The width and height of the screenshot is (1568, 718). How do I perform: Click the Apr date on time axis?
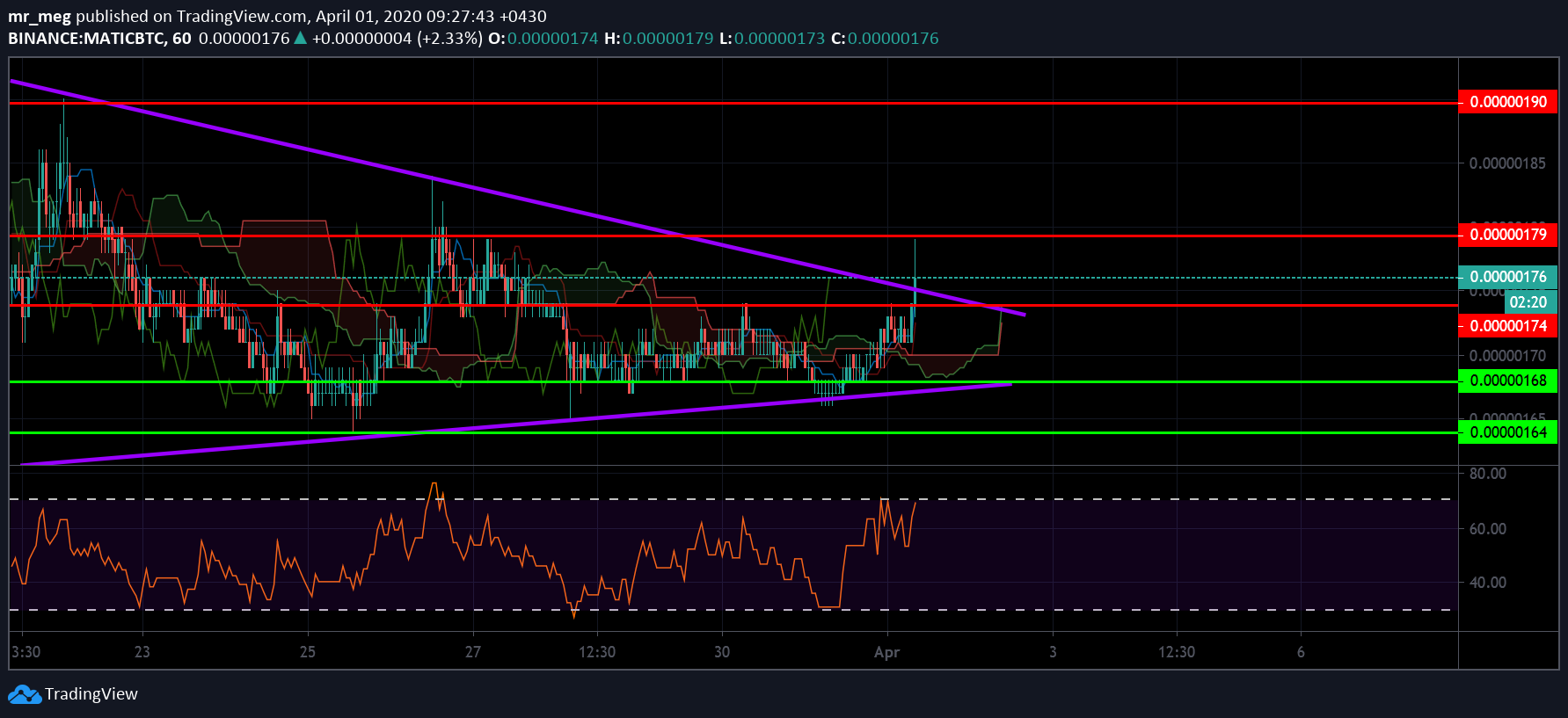886,652
